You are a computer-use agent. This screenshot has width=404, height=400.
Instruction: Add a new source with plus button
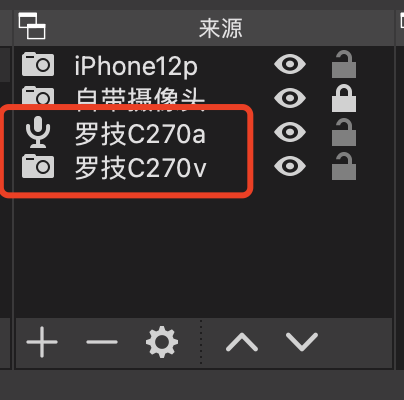[42, 342]
